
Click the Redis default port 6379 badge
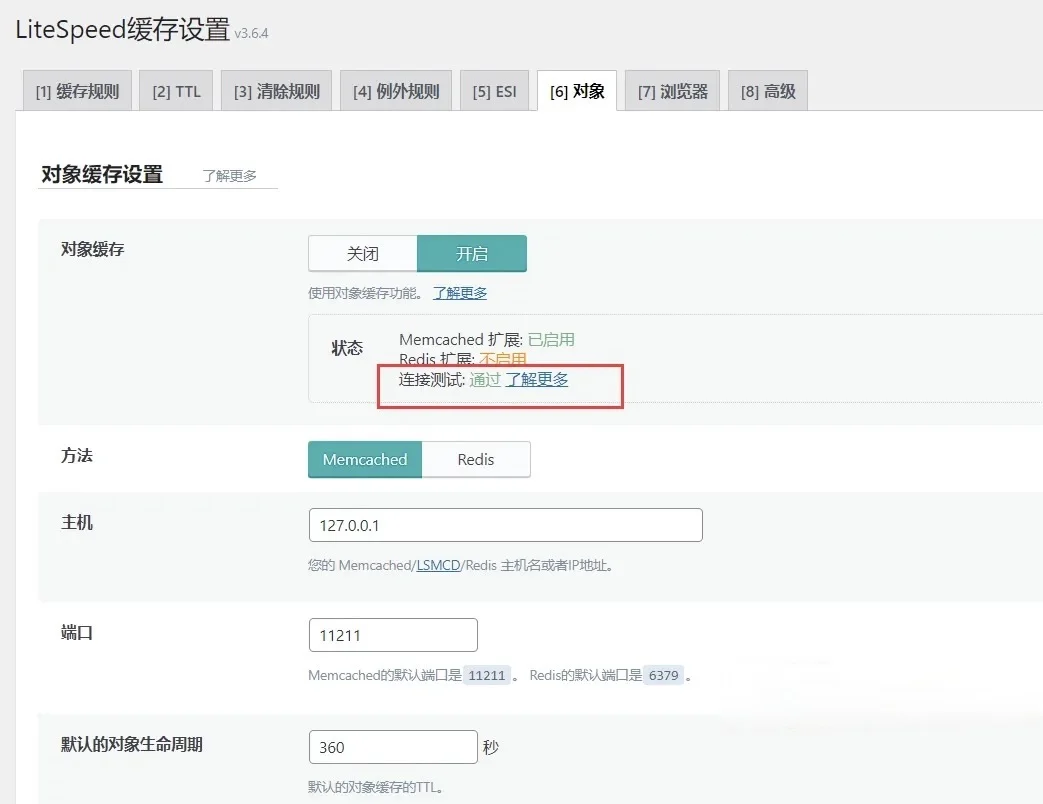(663, 675)
